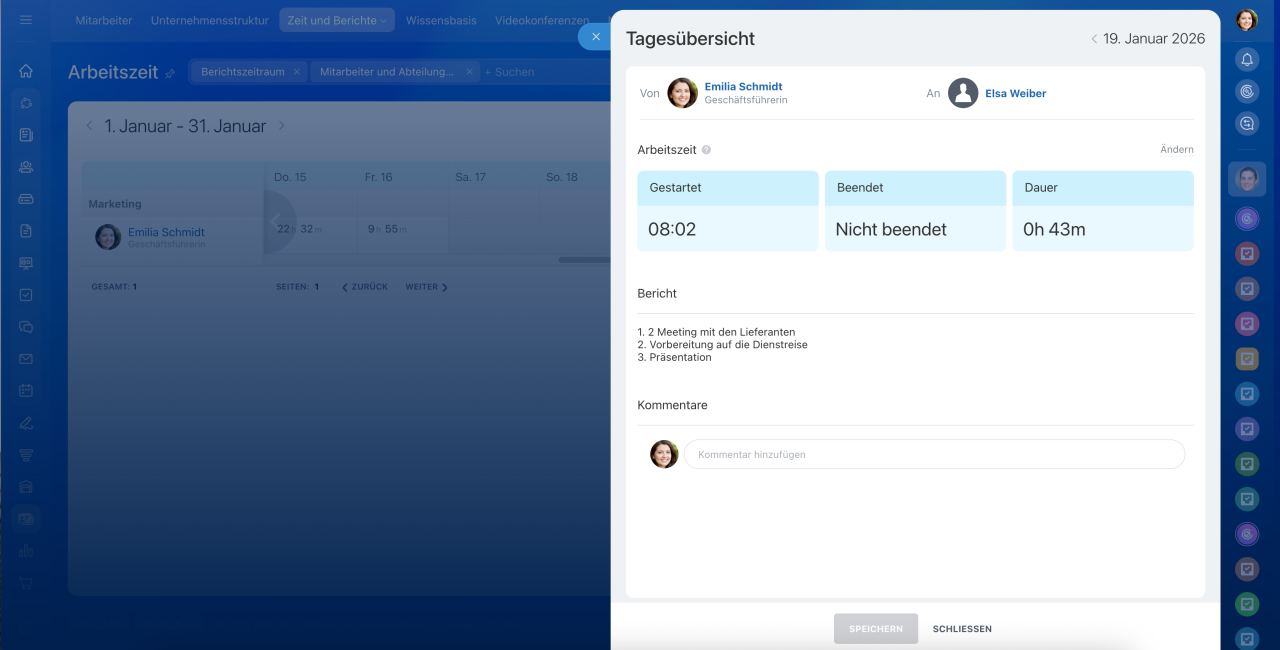Click the Kommentar hinzufügen input field
Screen dimensions: 1280x650
(x=934, y=454)
